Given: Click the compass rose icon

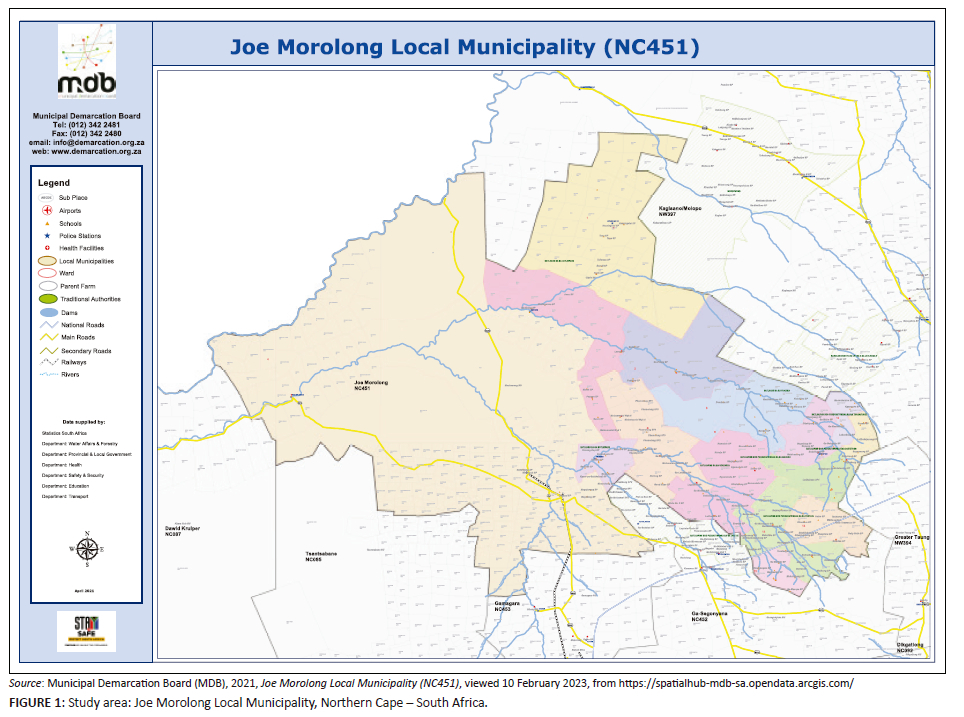Looking at the screenshot, I should tap(87, 548).
